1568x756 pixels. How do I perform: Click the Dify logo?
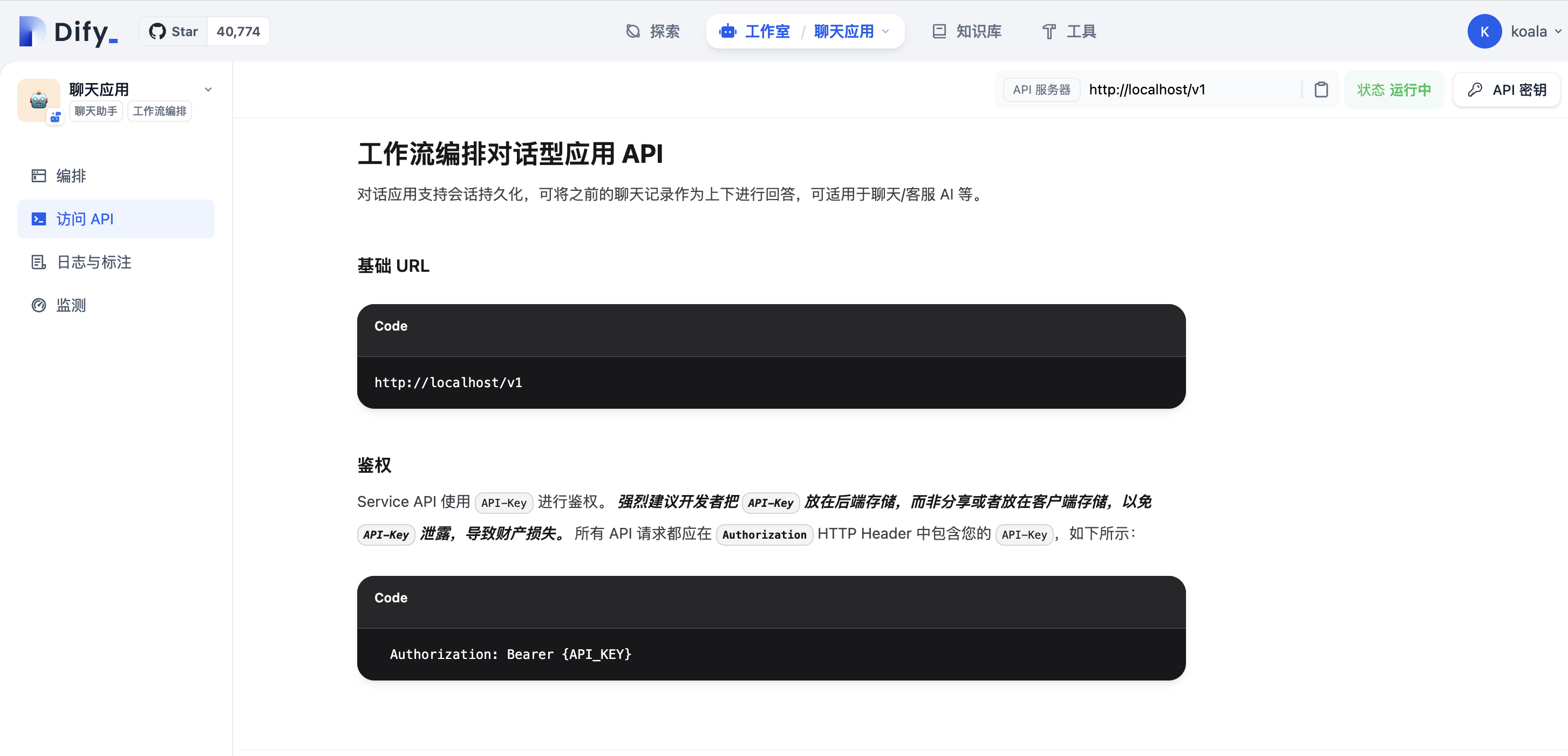68,32
